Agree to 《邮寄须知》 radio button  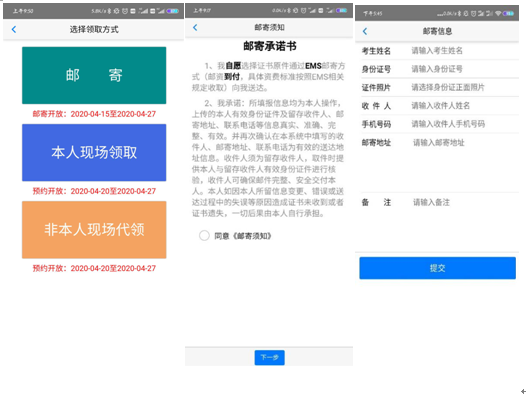204,236
